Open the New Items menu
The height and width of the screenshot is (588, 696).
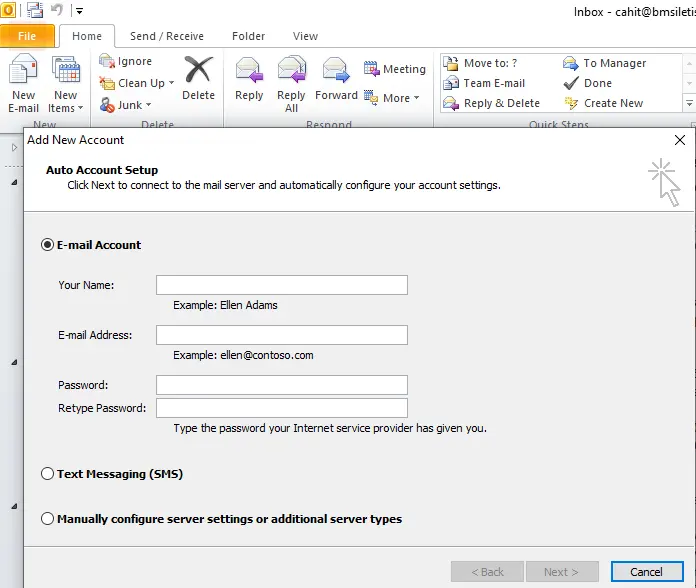66,83
